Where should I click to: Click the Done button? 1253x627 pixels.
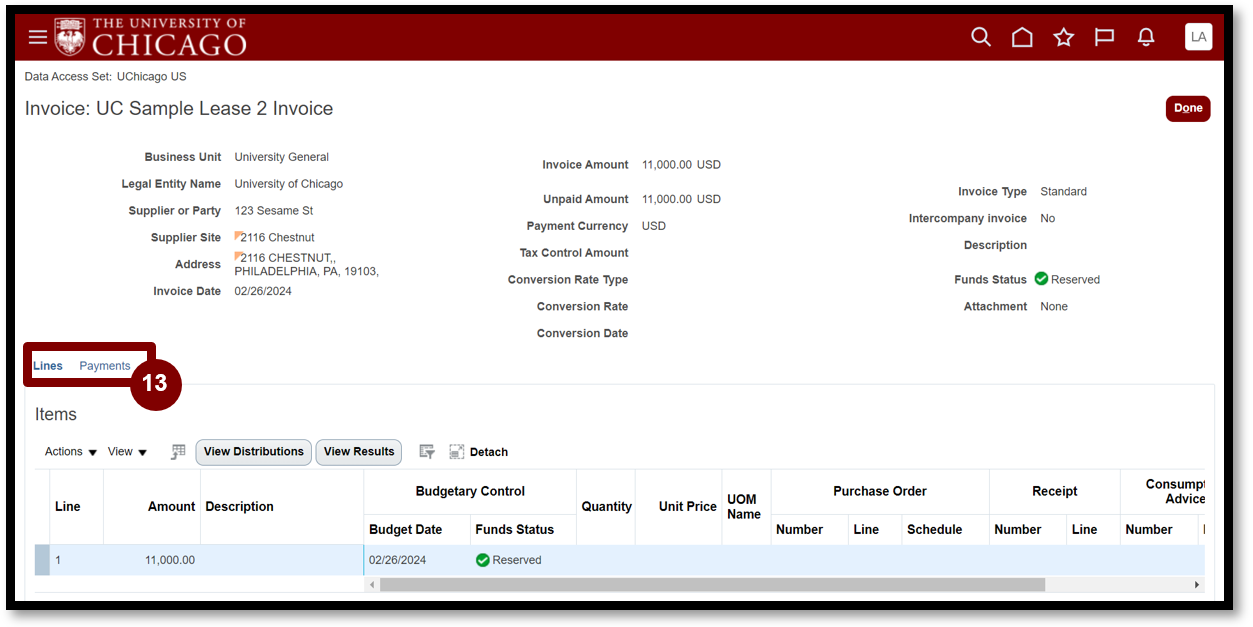(1188, 109)
